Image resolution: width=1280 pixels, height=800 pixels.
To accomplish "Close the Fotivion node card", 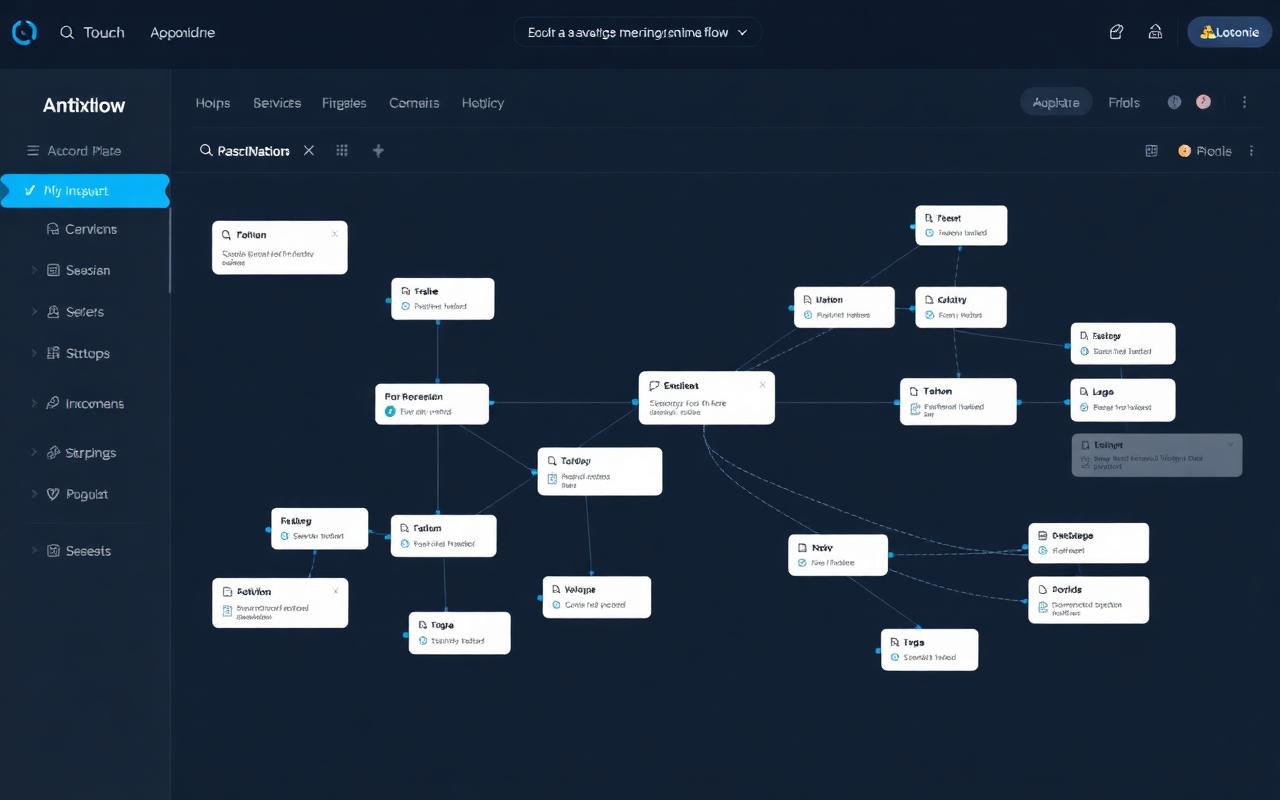I will point(335,591).
